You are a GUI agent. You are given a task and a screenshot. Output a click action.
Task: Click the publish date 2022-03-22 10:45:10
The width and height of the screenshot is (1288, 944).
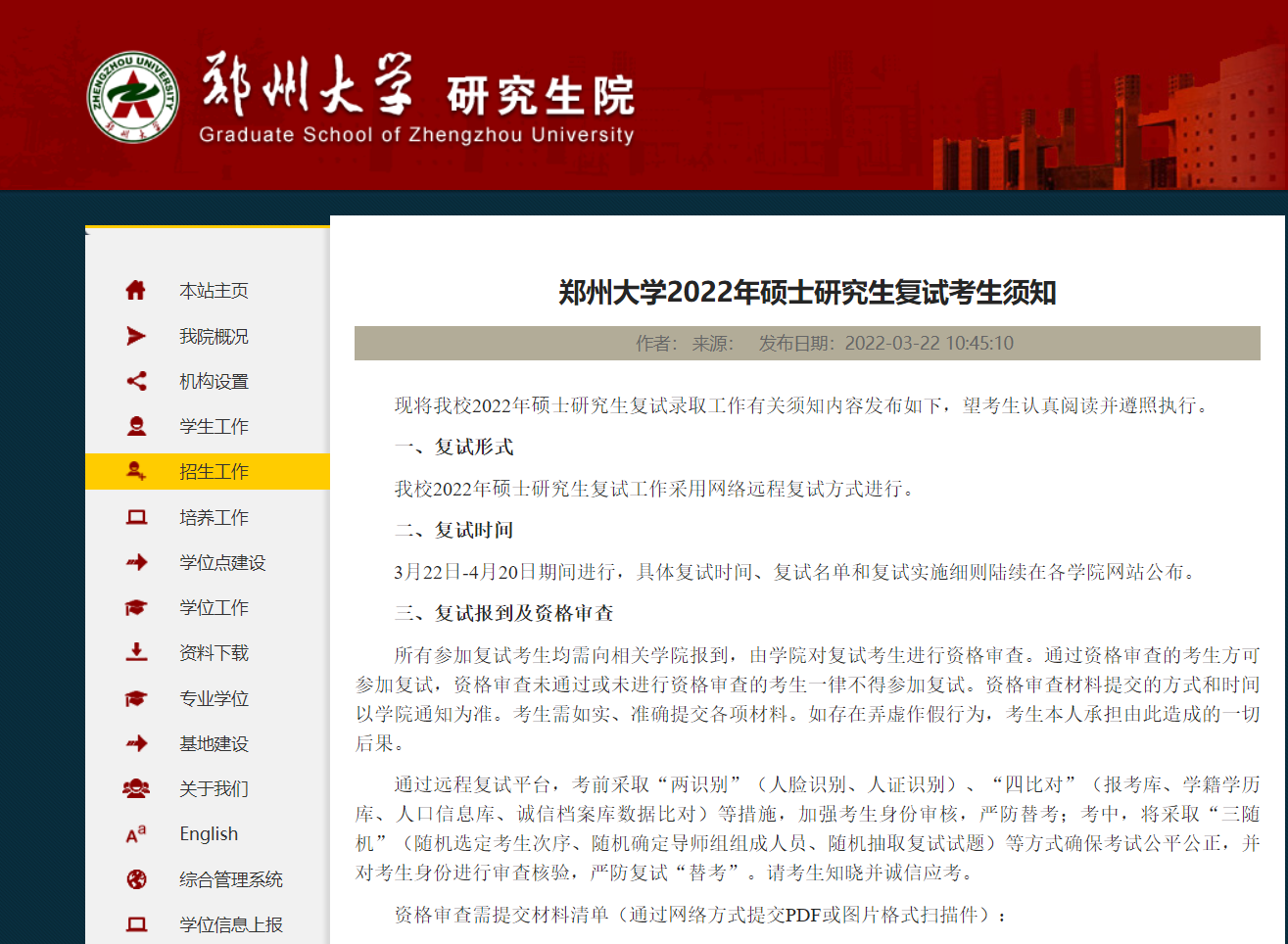(929, 344)
